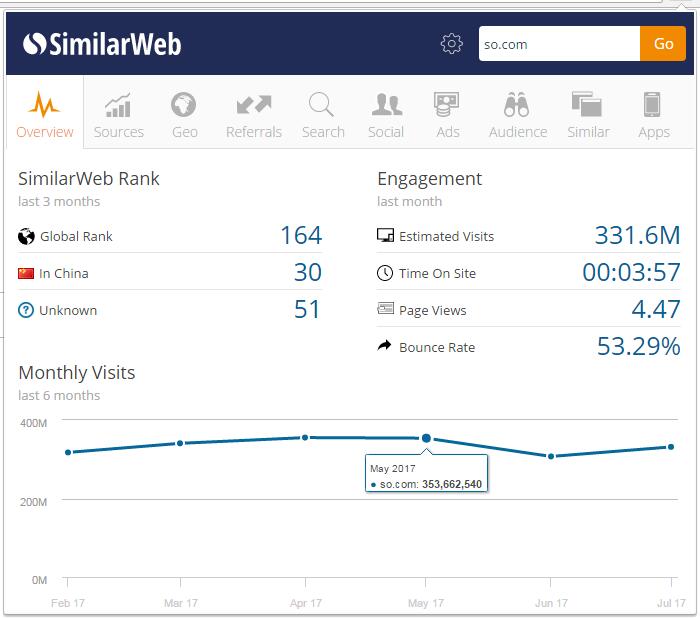Click the In China rank 30
Viewport: 700px width, 618px height.
307,273
